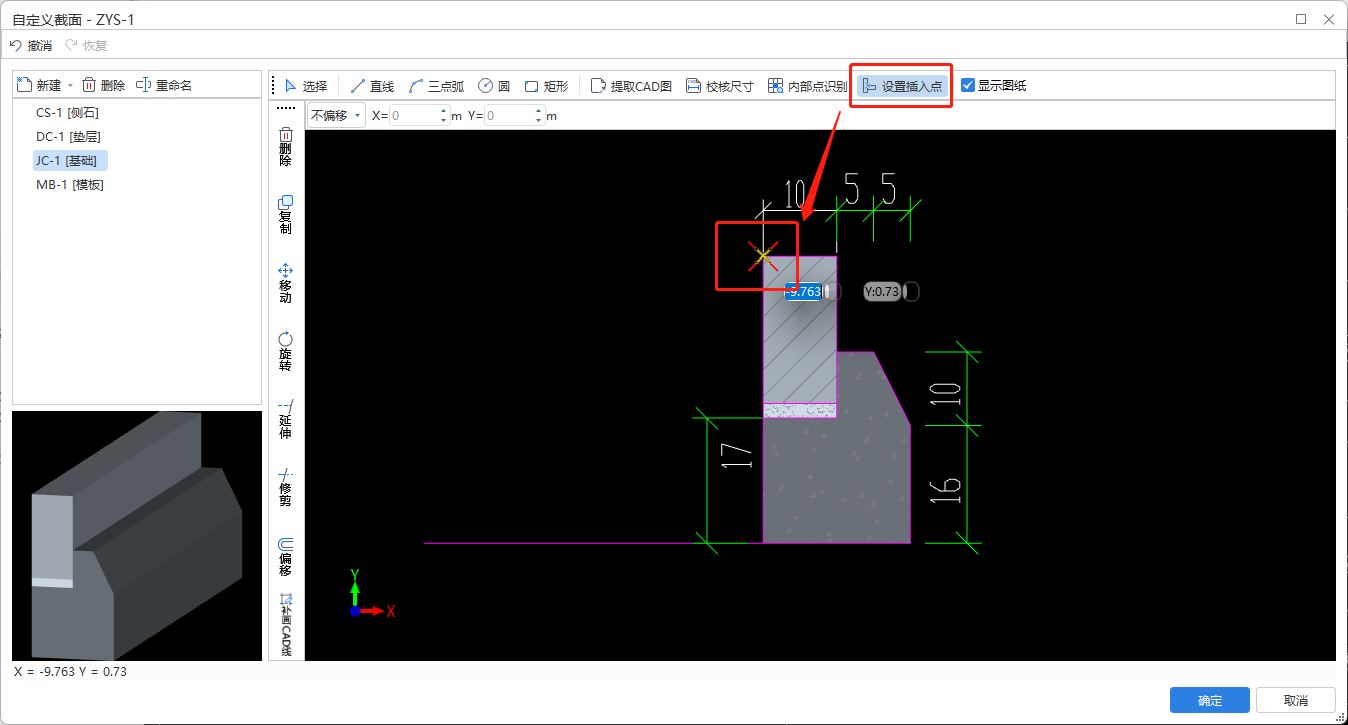
Task: Choose the Circle (圆) drawing tool
Action: coord(494,86)
